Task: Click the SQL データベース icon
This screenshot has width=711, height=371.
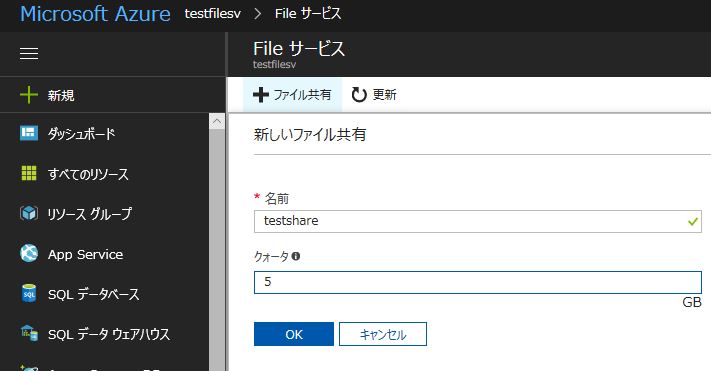Action: (x=29, y=293)
